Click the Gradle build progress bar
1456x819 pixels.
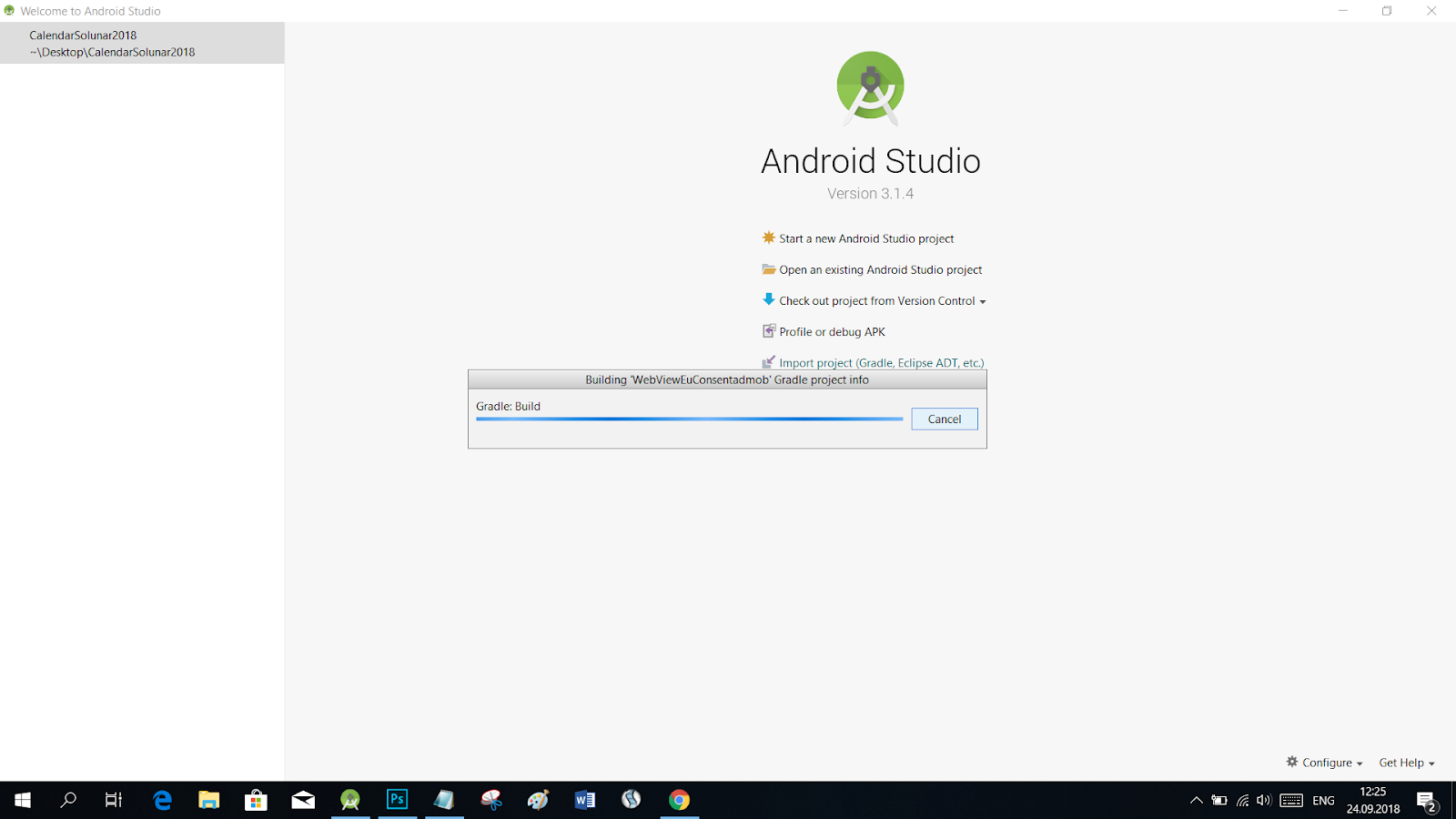click(689, 419)
